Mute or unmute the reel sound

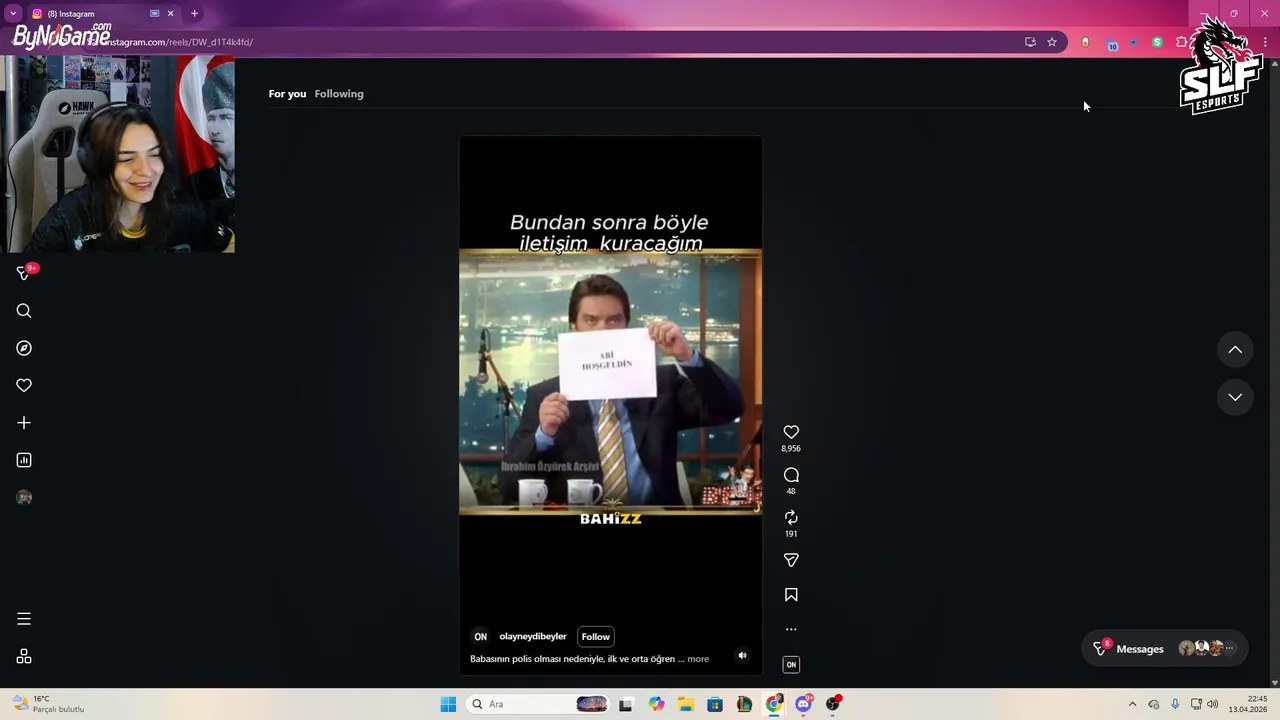click(x=742, y=656)
